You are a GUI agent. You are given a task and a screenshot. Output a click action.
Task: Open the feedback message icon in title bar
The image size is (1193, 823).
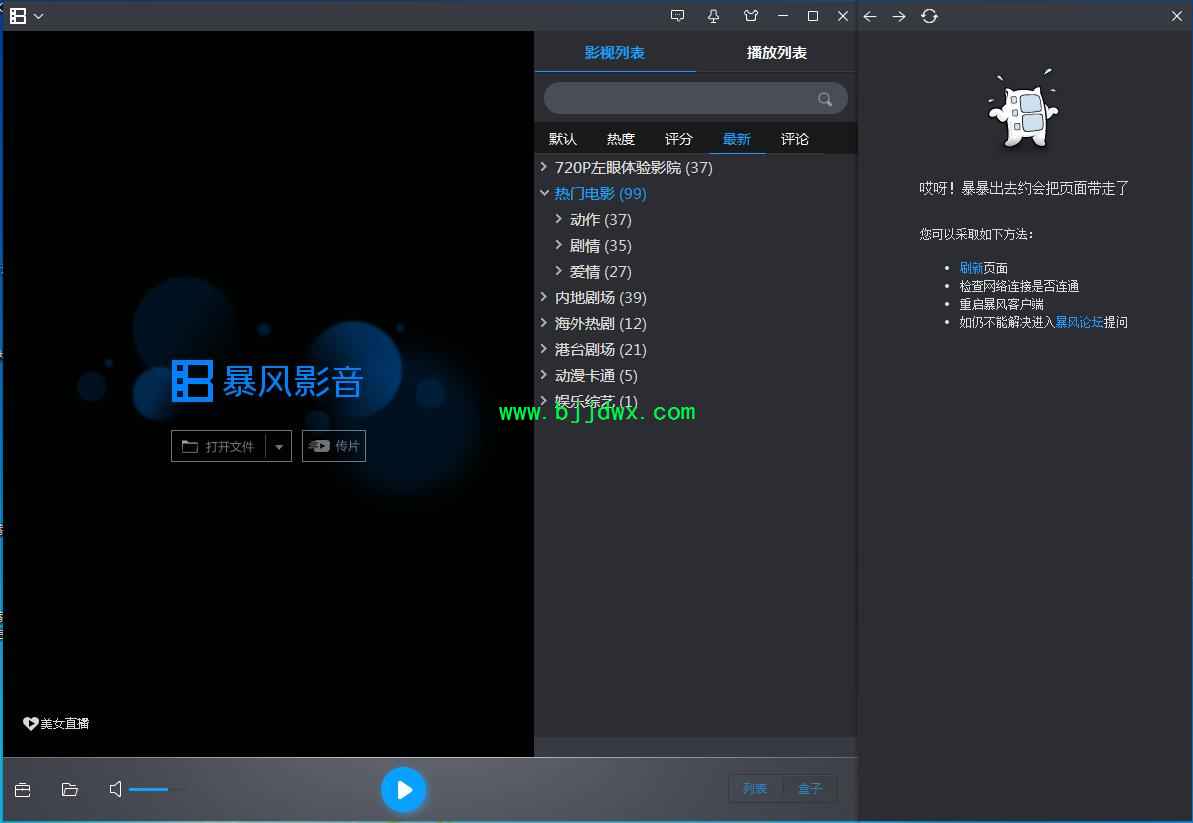(x=677, y=16)
